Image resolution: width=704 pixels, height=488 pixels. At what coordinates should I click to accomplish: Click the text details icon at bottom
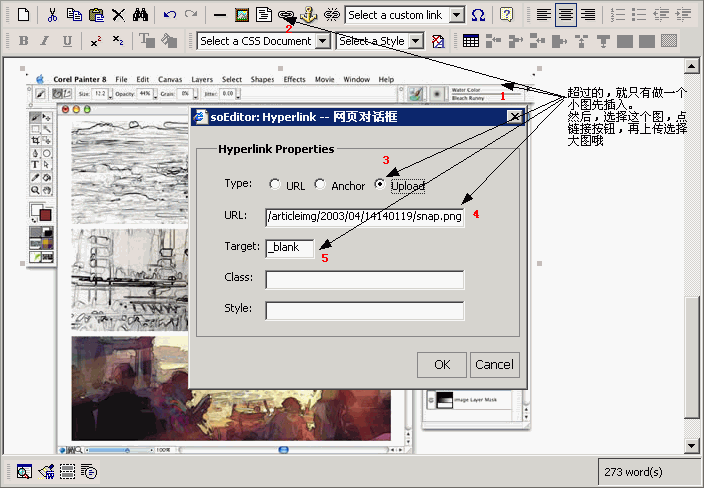[89, 471]
